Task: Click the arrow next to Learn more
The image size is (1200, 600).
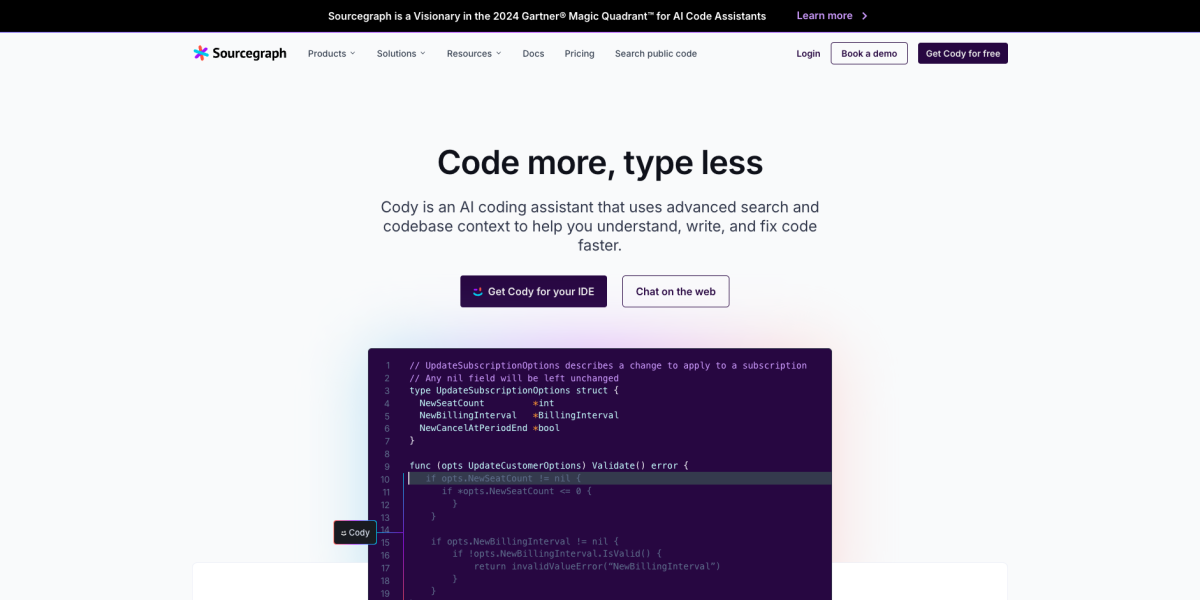Action: point(865,16)
